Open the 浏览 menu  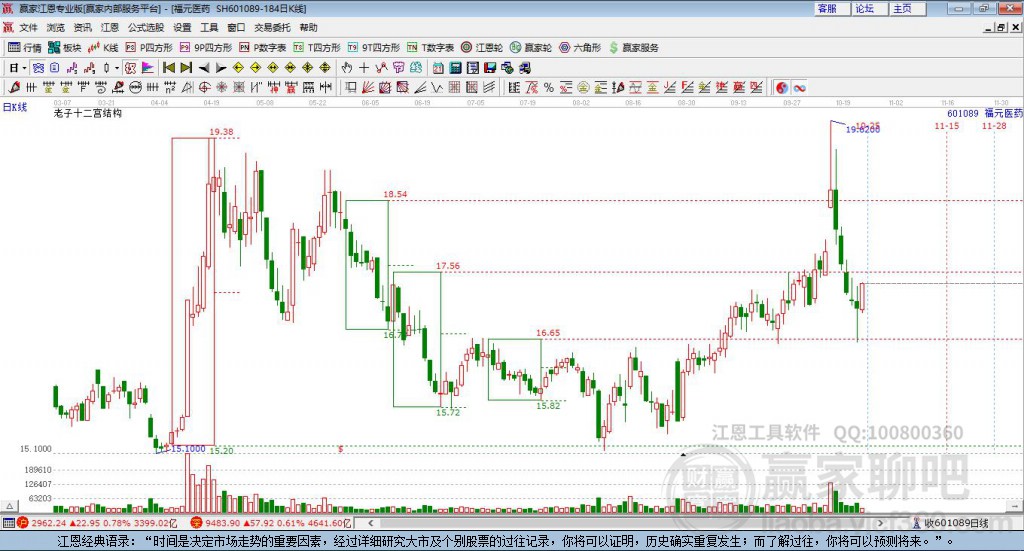[56, 27]
